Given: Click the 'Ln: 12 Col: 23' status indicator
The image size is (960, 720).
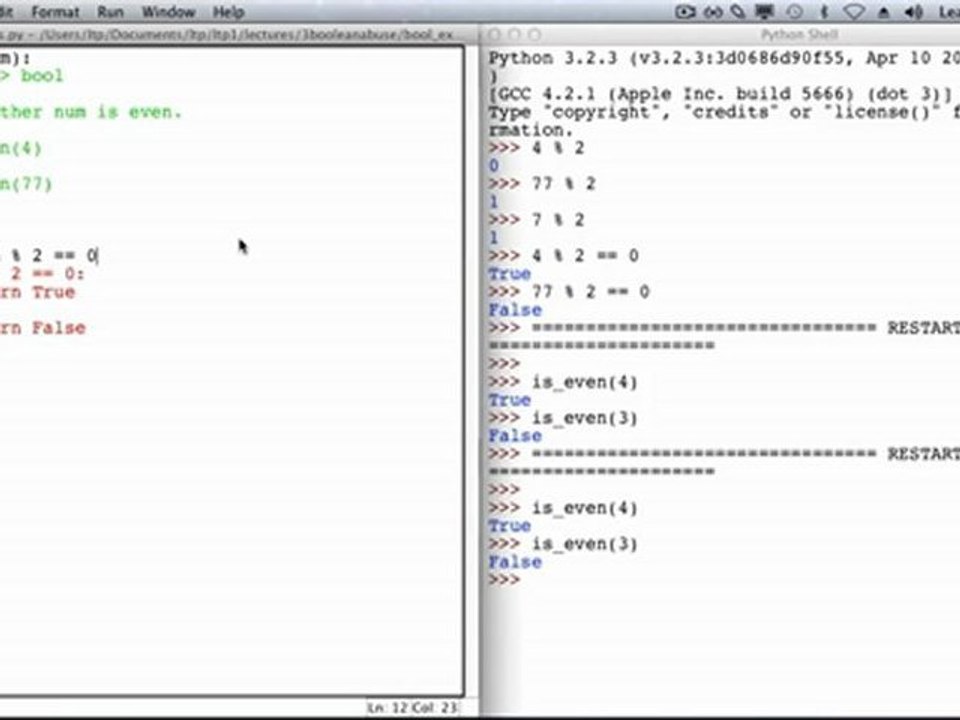Looking at the screenshot, I should pyautogui.click(x=412, y=708).
